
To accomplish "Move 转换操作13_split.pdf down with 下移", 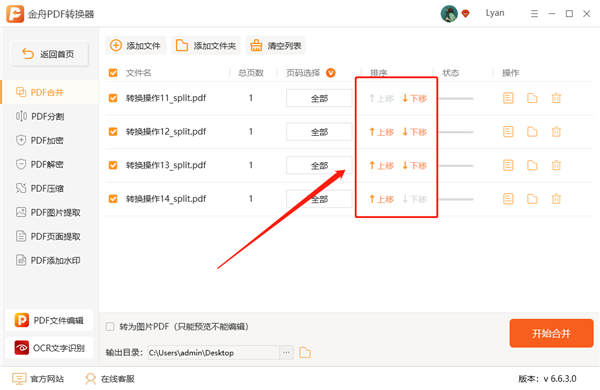I will tap(414, 166).
